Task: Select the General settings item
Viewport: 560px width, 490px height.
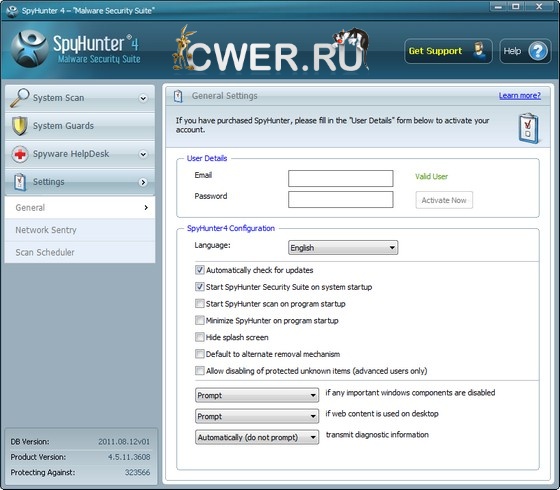Action: (x=80, y=208)
